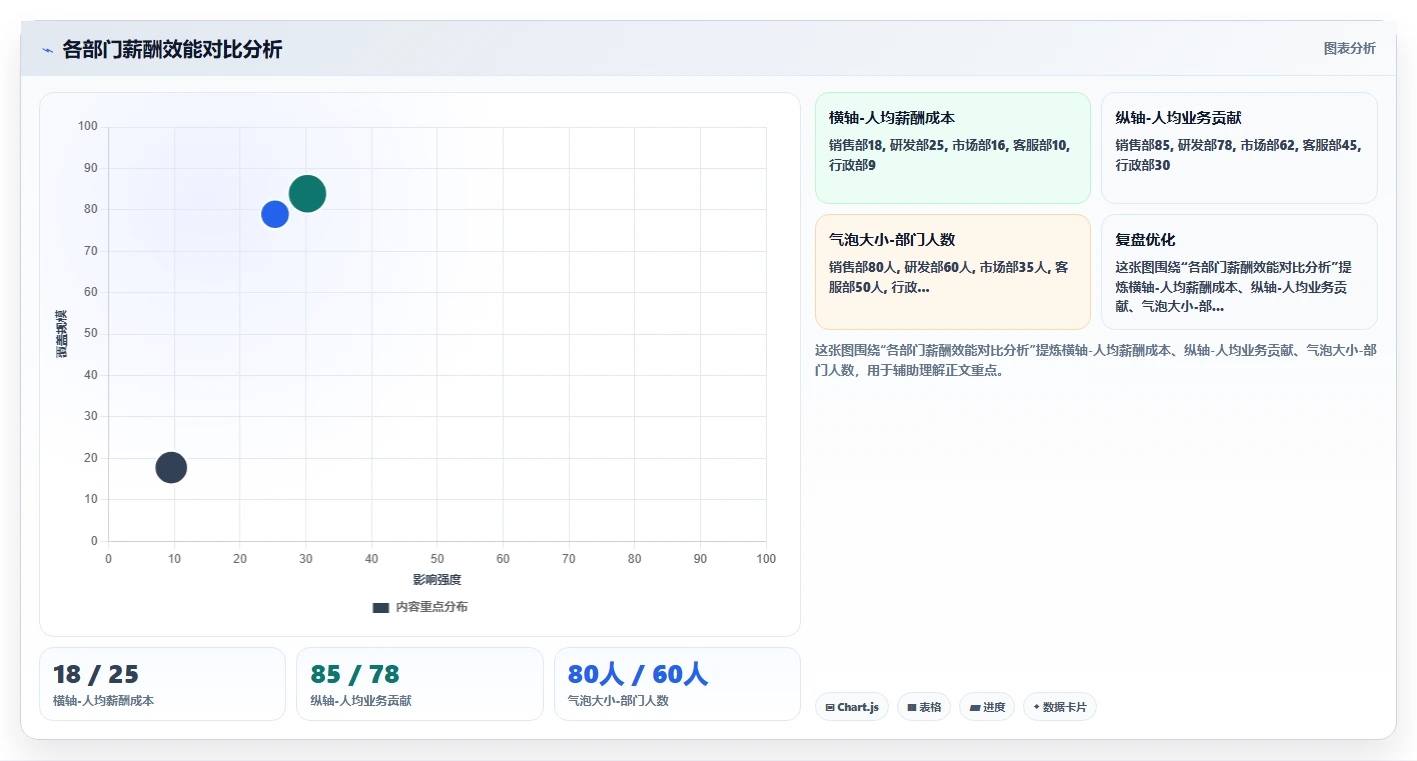Open the 横轴-人均薪酬成本 green card

coord(953,148)
